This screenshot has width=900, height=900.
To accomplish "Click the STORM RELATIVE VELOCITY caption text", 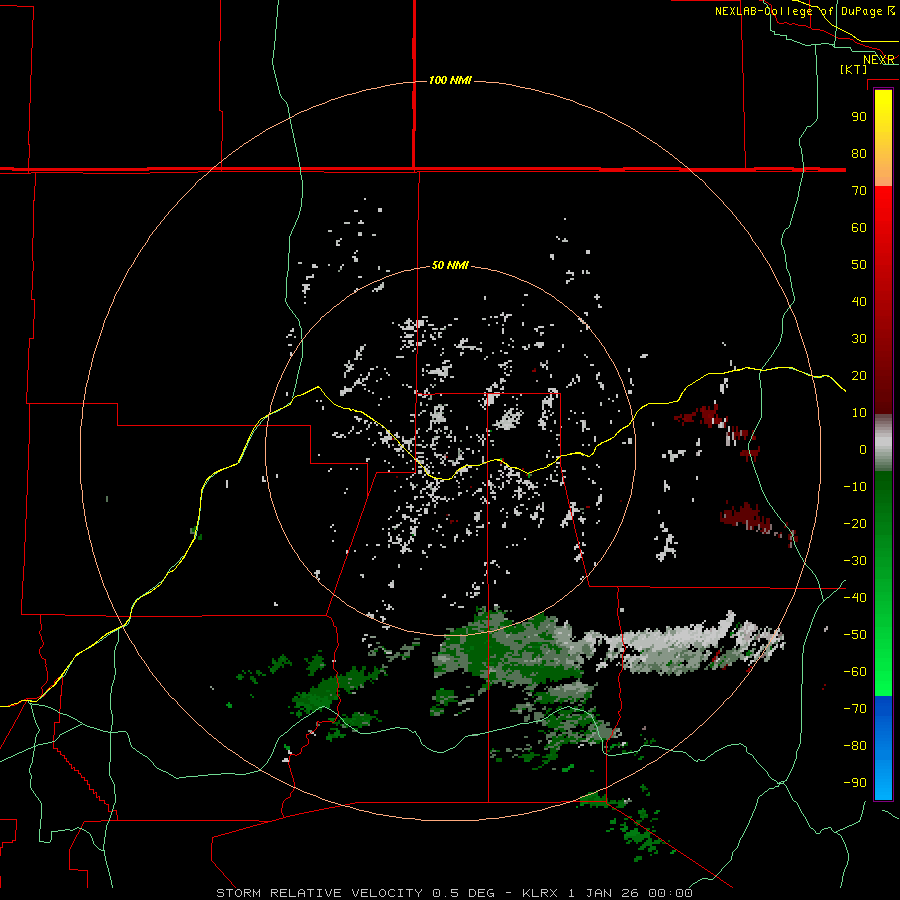I will click(x=320, y=893).
